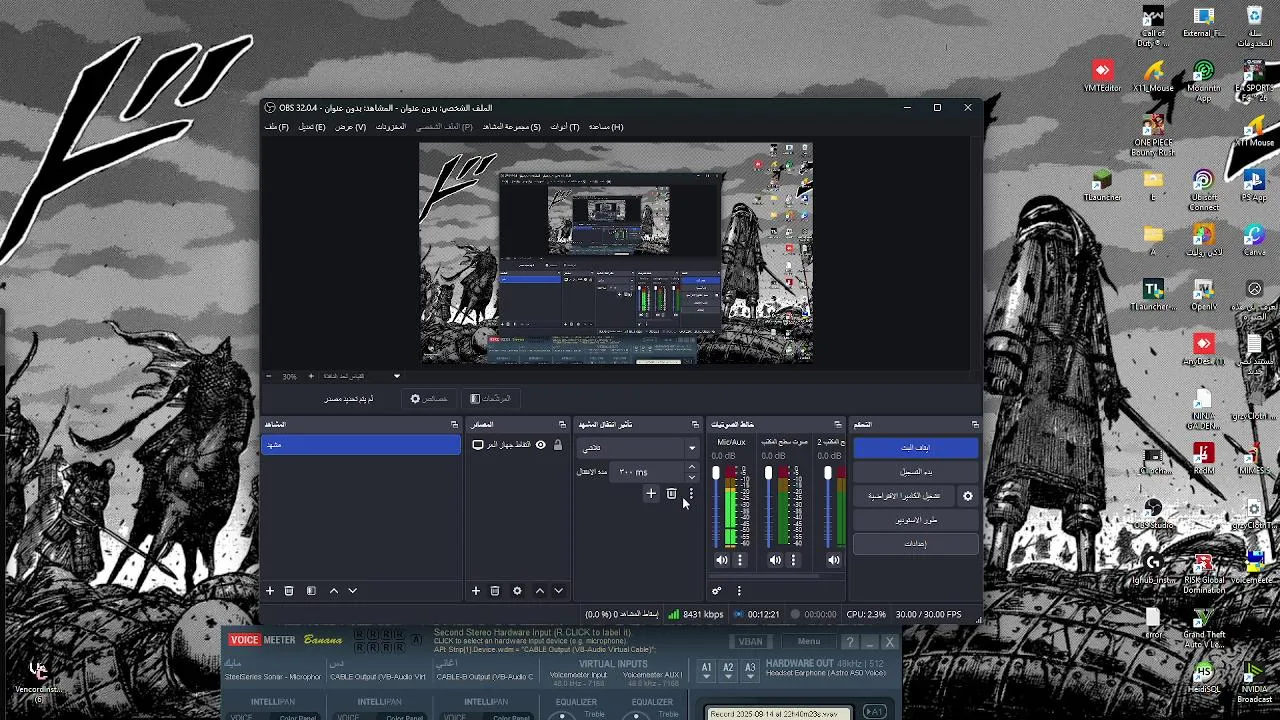Open advanced audio properties gears icon
Screen dimensions: 1280x720
click(x=717, y=591)
